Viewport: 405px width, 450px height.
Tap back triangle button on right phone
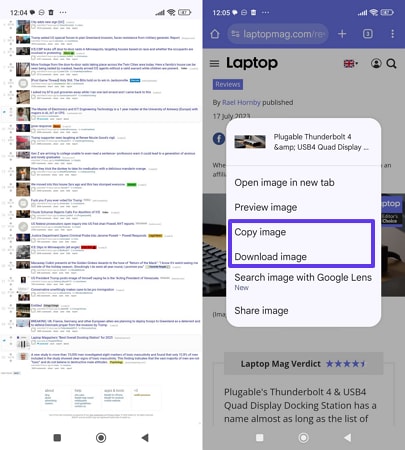347,437
